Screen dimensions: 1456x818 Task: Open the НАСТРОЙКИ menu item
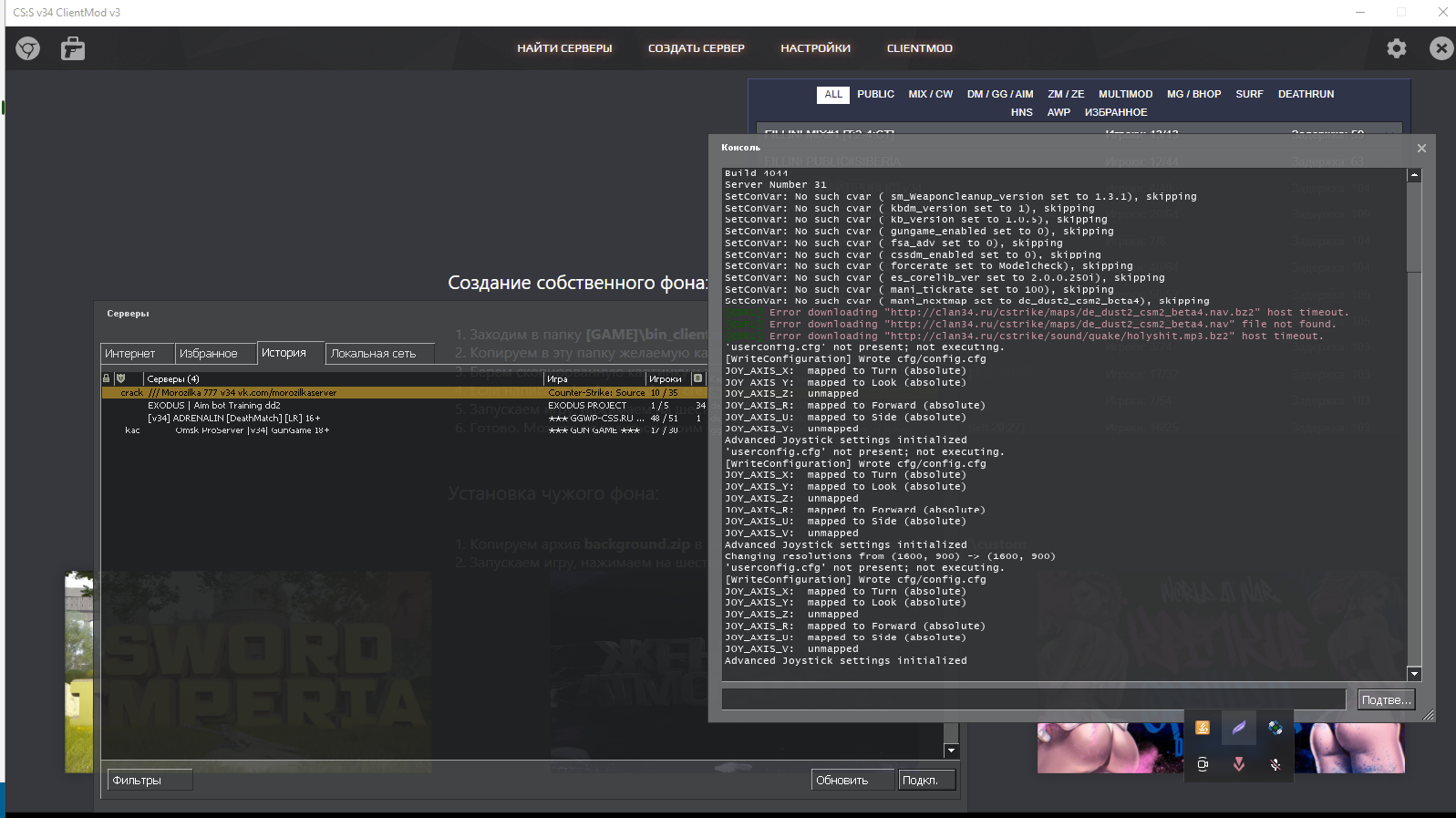(815, 48)
